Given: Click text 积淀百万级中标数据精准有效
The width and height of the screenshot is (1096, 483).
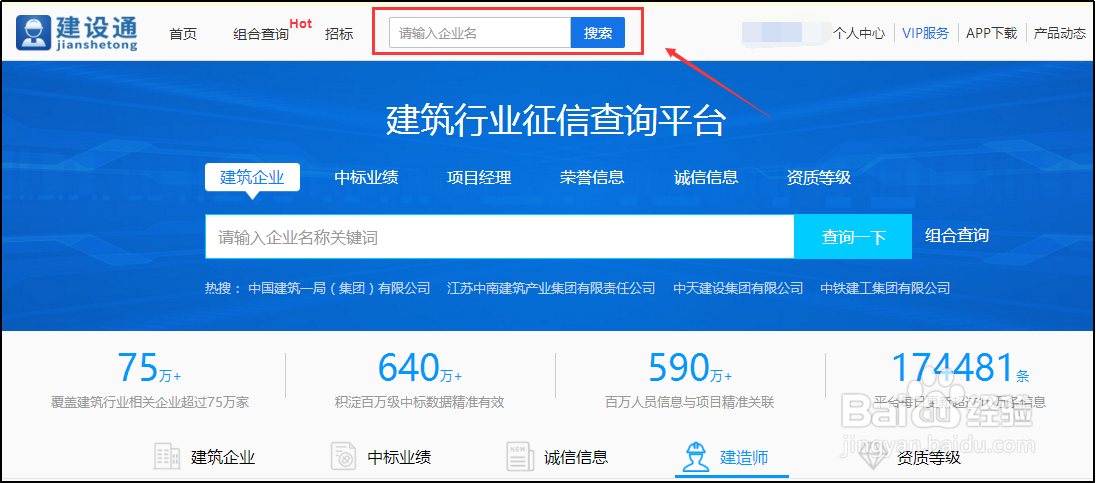Looking at the screenshot, I should [x=419, y=403].
